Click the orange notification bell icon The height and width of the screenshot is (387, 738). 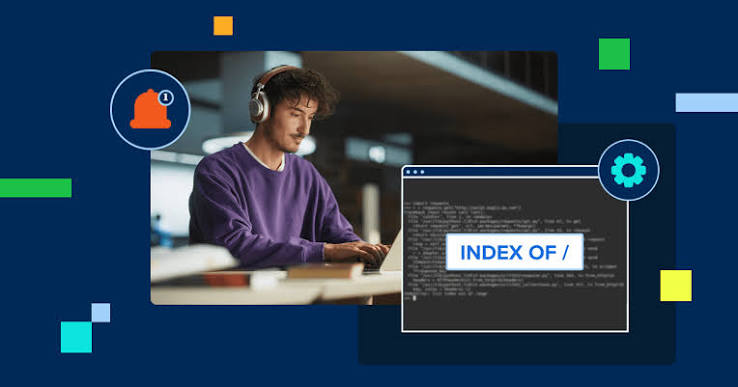pos(150,110)
